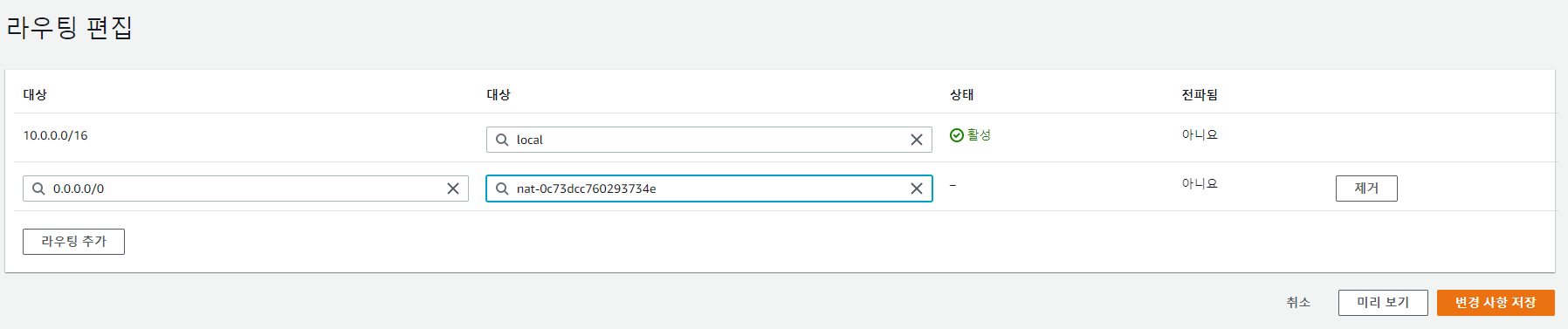This screenshot has width=1568, height=329.
Task: Click 아니요 propagated value in 0.0.0.0/0 row
Action: (x=1200, y=184)
